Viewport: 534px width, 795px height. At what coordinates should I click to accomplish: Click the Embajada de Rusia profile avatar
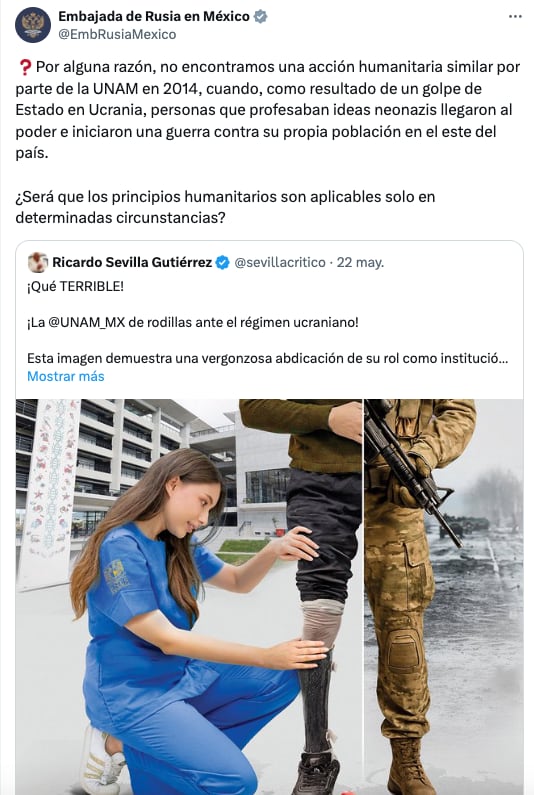33,25
